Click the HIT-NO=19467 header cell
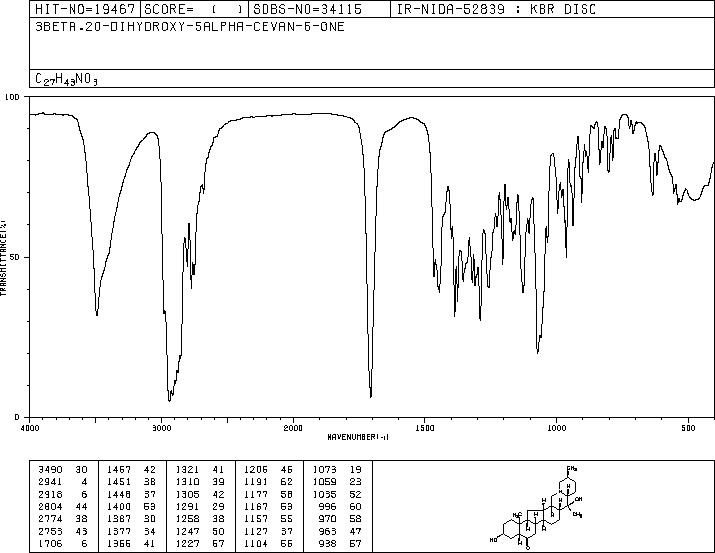The width and height of the screenshot is (715, 553). [x=85, y=9]
